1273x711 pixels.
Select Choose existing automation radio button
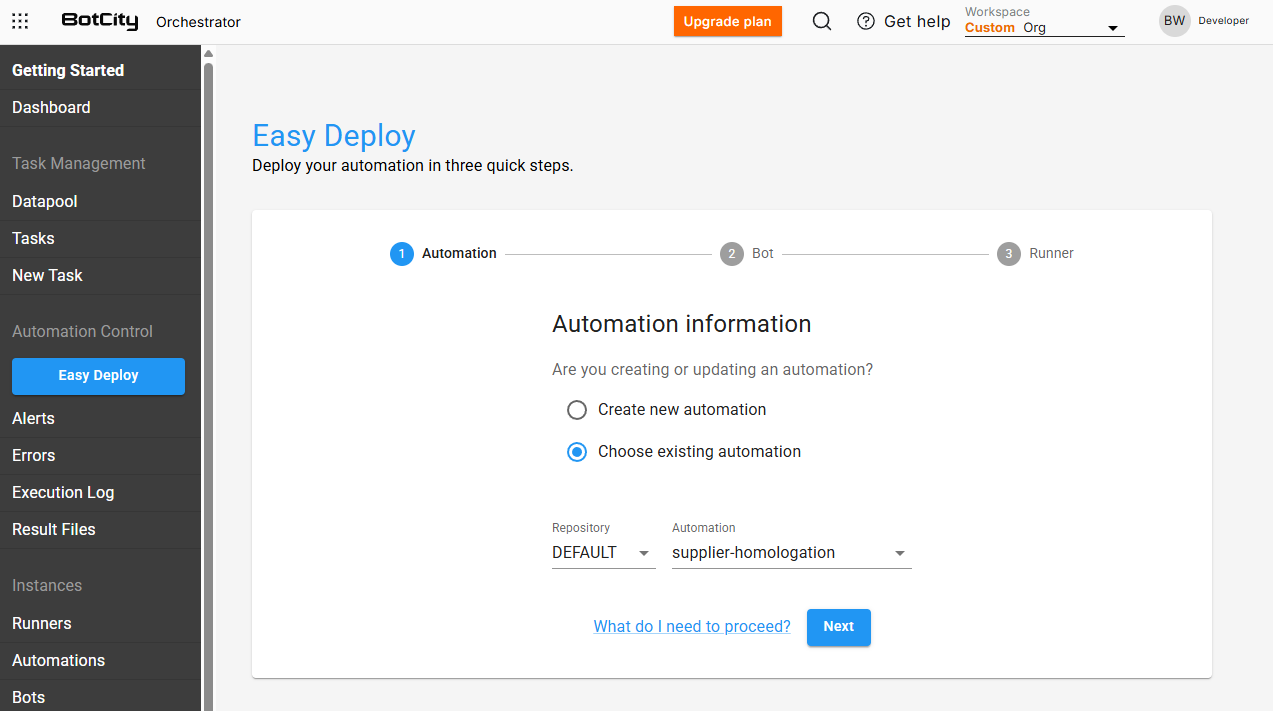tap(577, 452)
